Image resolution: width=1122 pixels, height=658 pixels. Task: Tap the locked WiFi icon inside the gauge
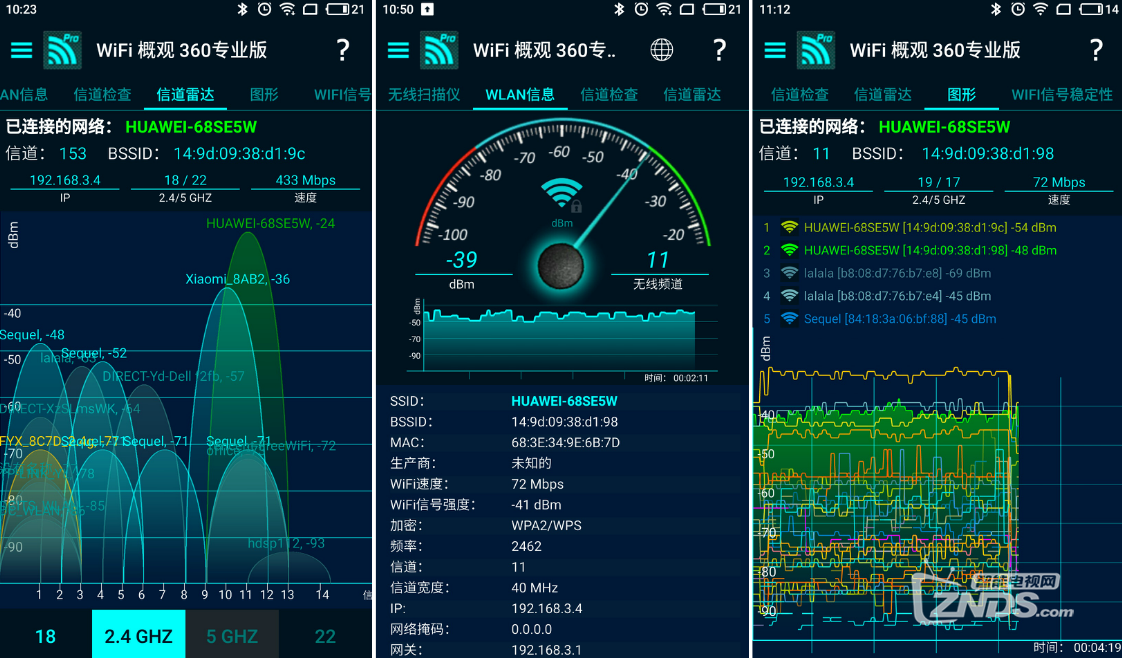(x=562, y=195)
